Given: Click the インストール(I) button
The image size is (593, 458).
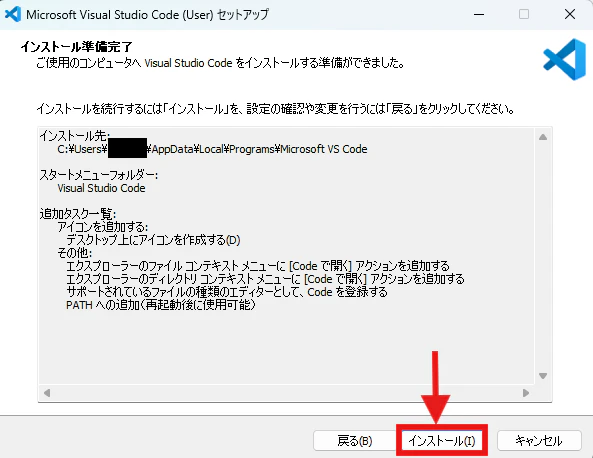Looking at the screenshot, I should point(441,441).
